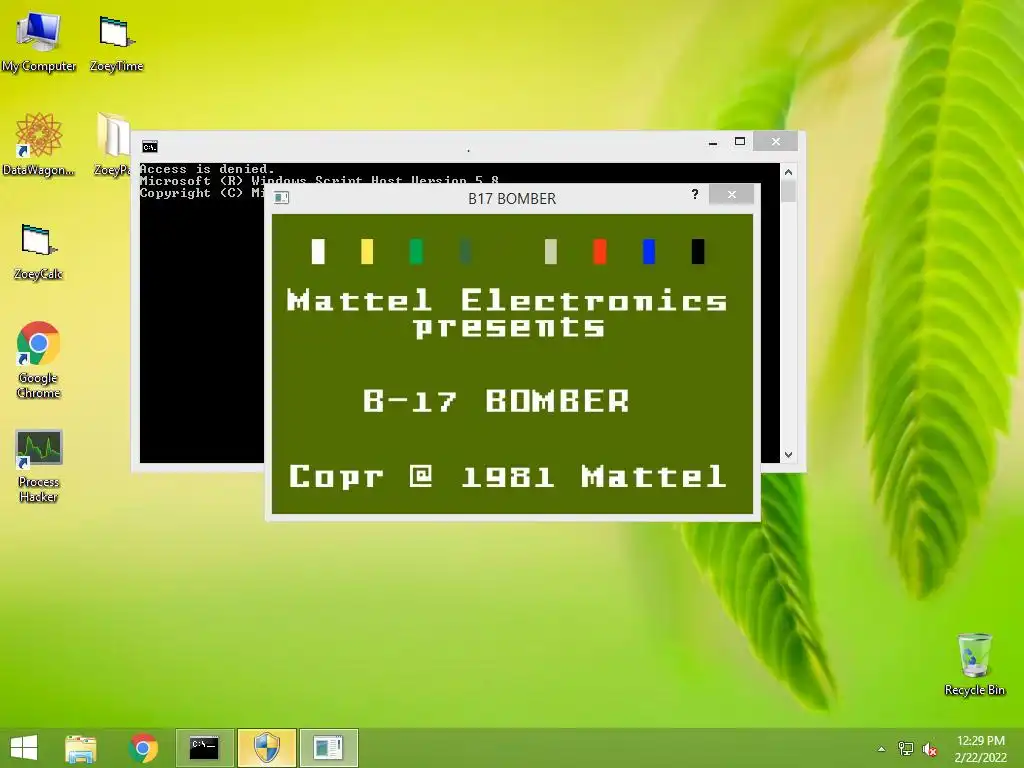The height and width of the screenshot is (768, 1024).
Task: Launch Google Chrome from the desktop
Action: pyautogui.click(x=39, y=359)
